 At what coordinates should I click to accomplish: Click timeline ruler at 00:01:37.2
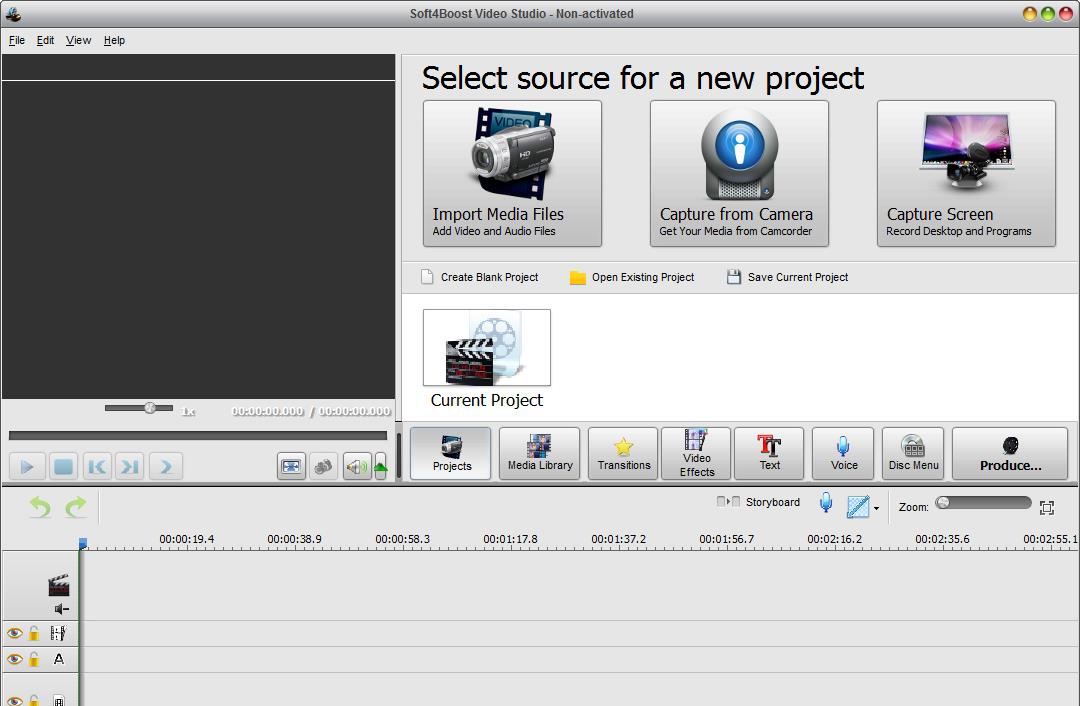pyautogui.click(x=619, y=539)
